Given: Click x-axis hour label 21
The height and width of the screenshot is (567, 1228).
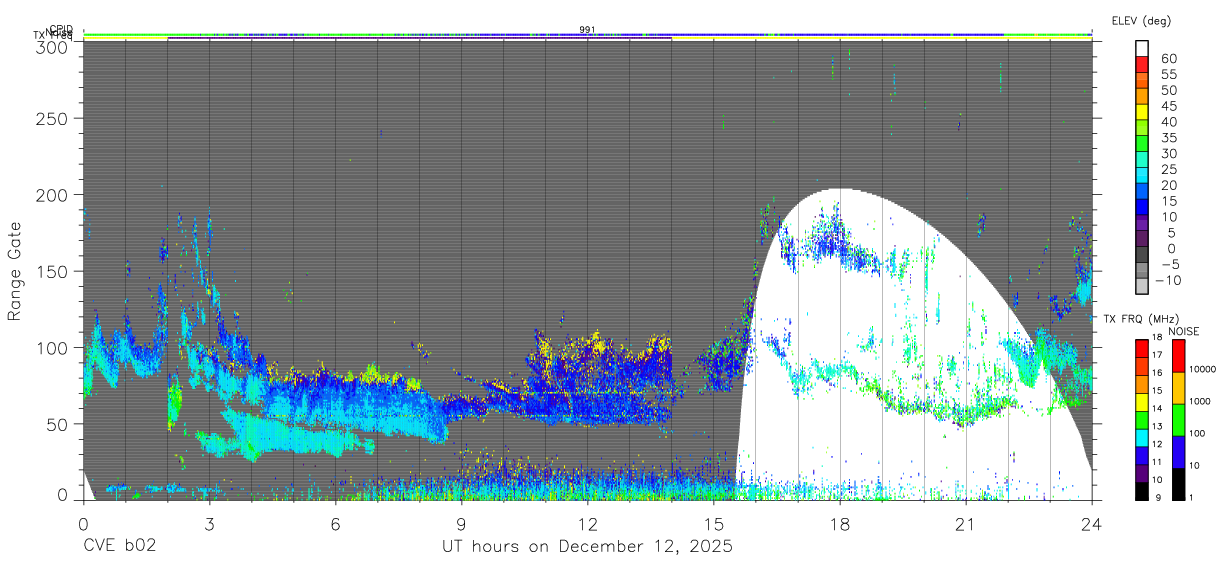Looking at the screenshot, I should (x=965, y=523).
